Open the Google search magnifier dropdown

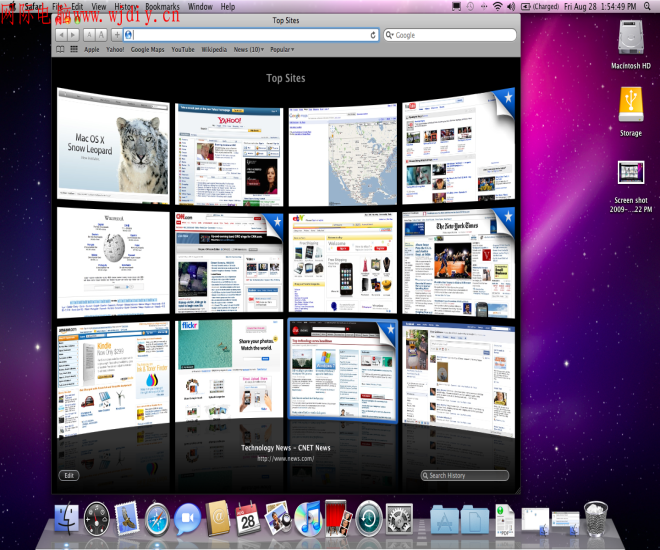pyautogui.click(x=390, y=35)
